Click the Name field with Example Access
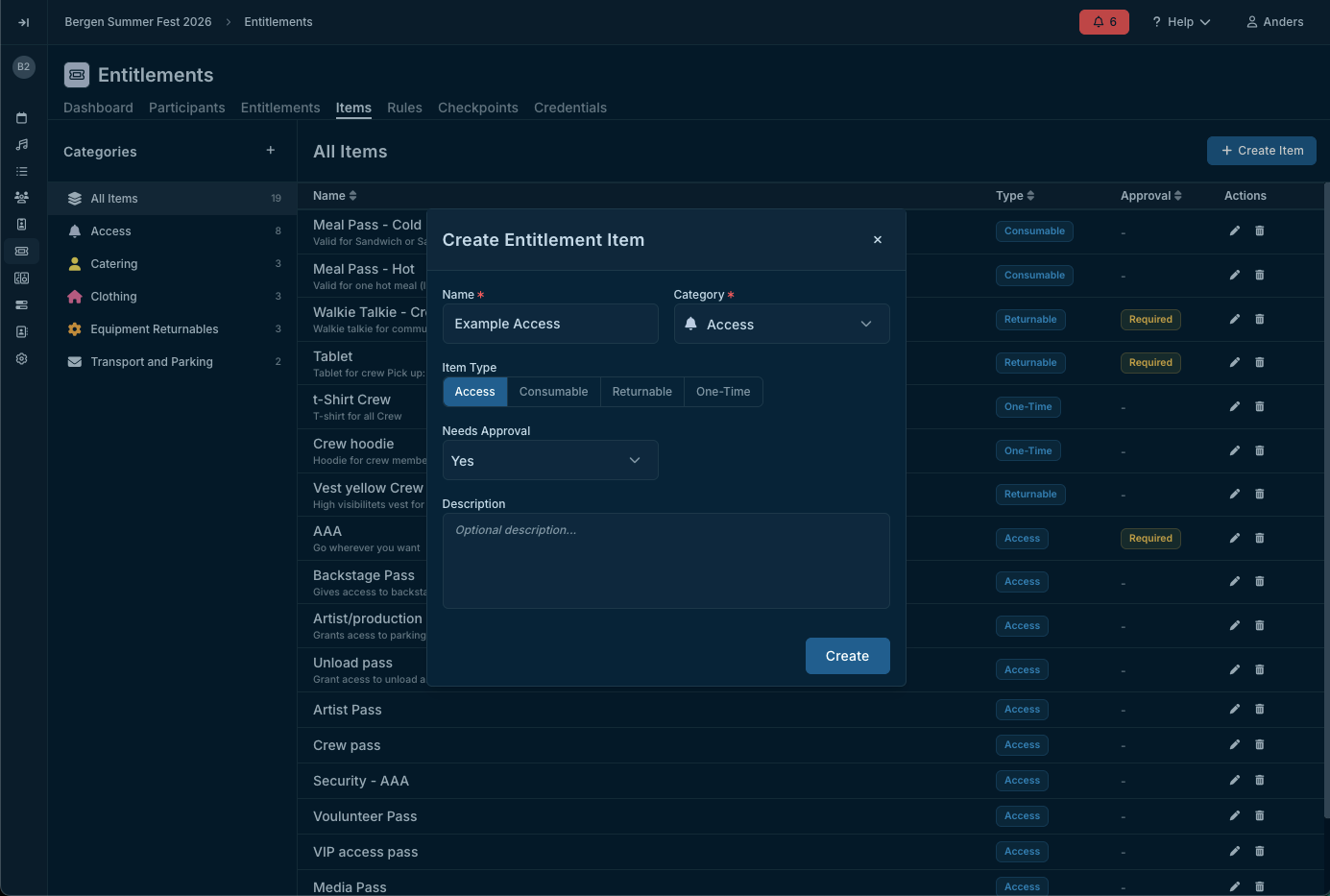This screenshot has width=1330, height=896. [550, 324]
